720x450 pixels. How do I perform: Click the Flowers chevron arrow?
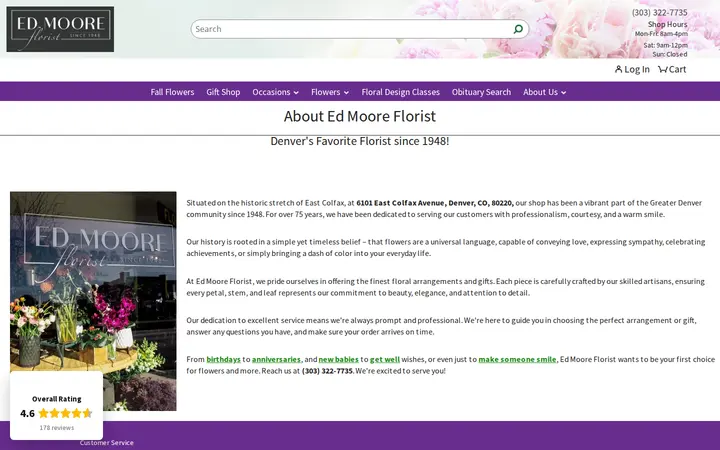click(x=346, y=93)
